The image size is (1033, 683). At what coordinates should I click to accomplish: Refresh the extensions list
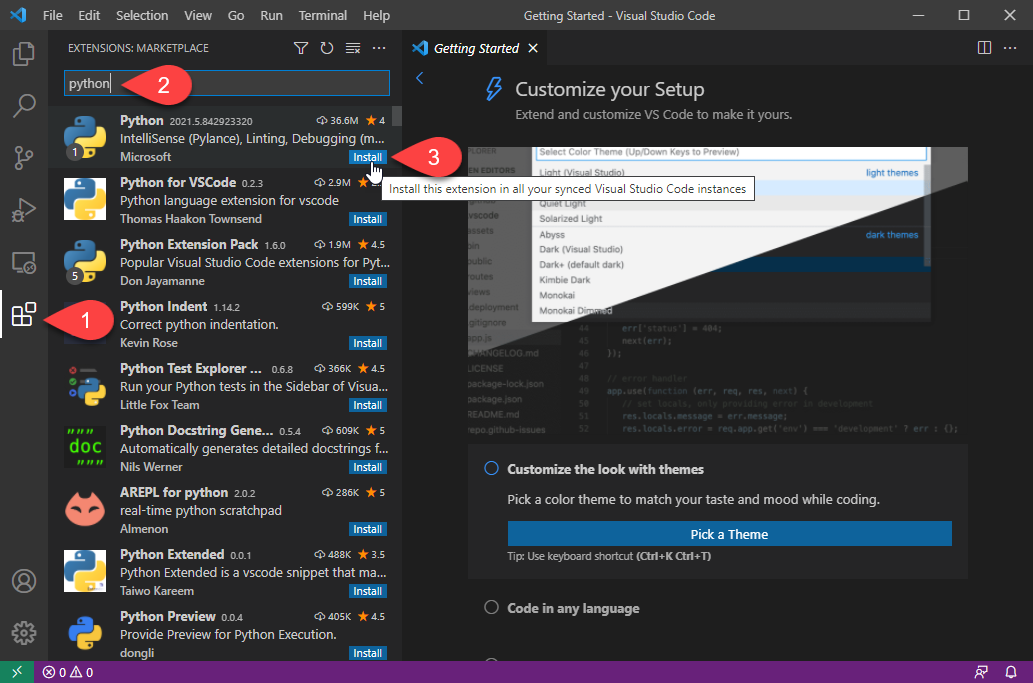coord(327,48)
